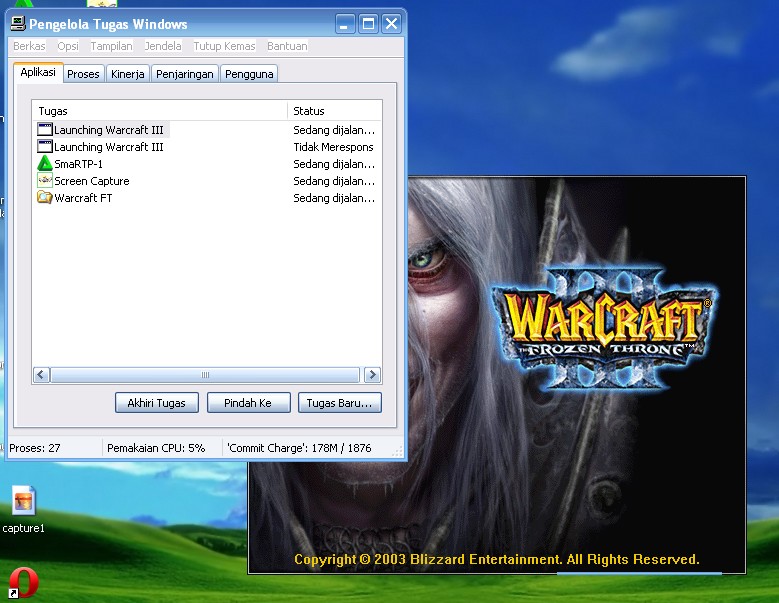The image size is (779, 603).
Task: Click icon of the not-responding Launching Warcraft III task
Action: pos(45,147)
